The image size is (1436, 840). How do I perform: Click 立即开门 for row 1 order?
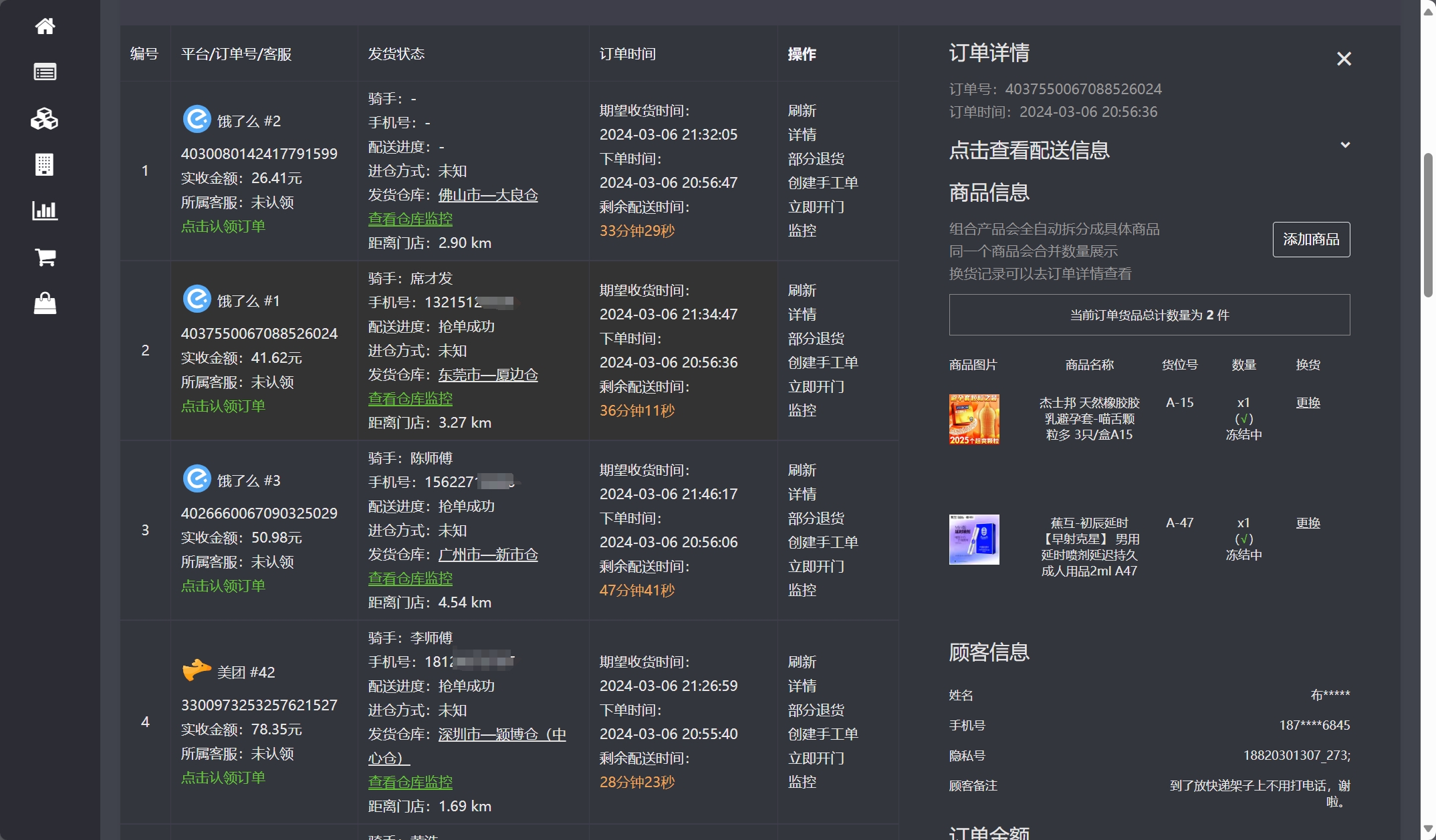point(816,207)
